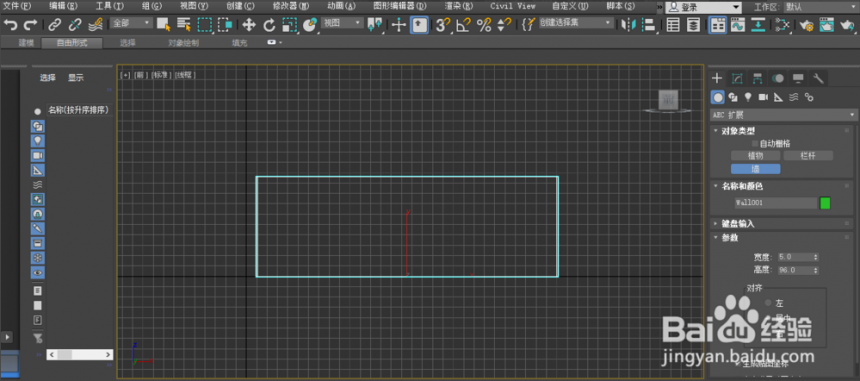Click the 高度 spinner arrows
The height and width of the screenshot is (381, 860).
[816, 270]
